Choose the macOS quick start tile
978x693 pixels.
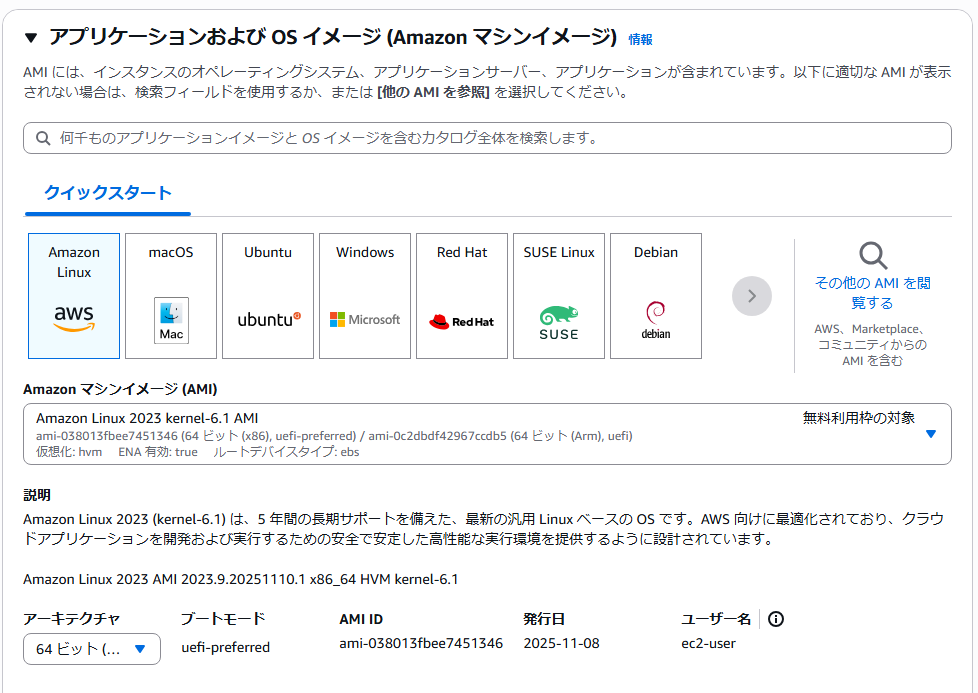coord(171,296)
